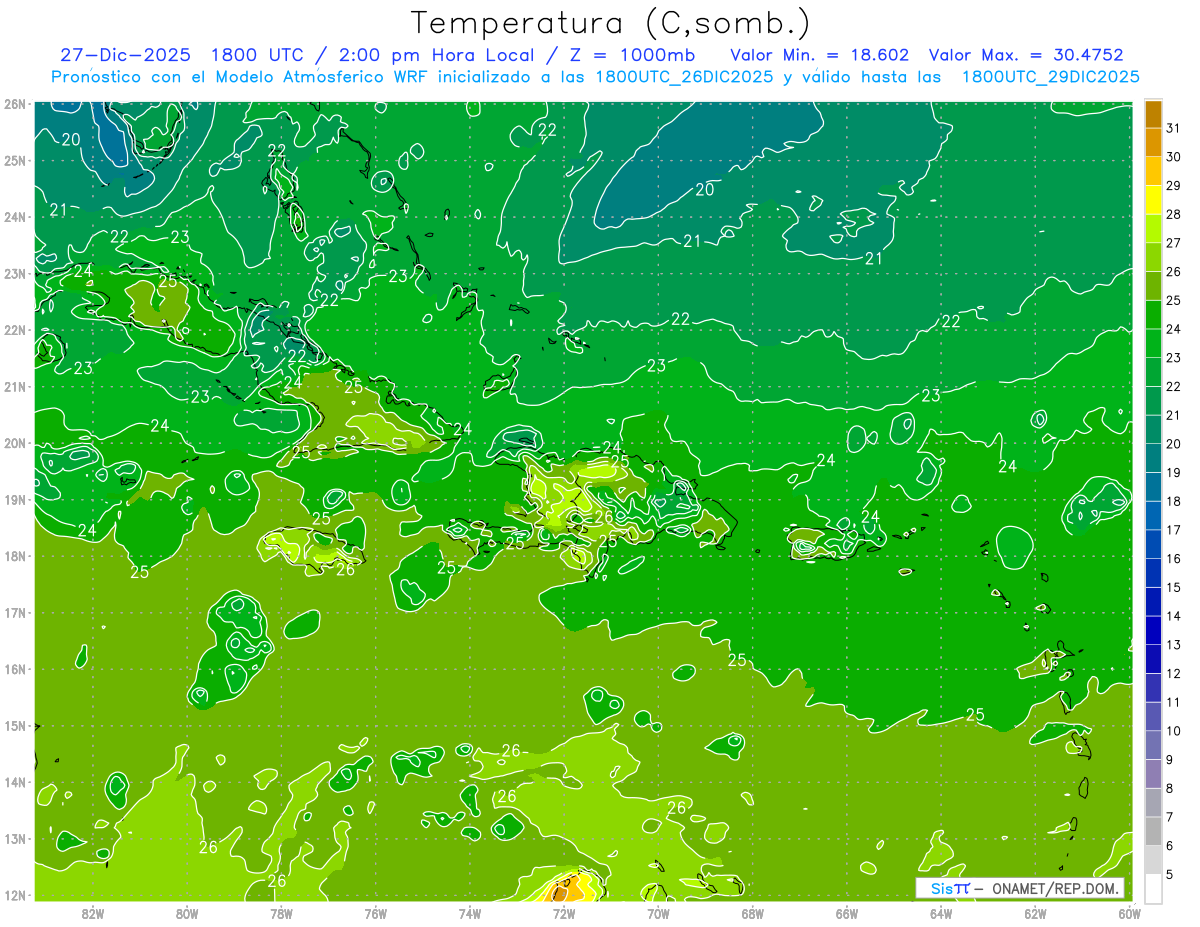Click the "23N" latitude label
This screenshot has width=1200, height=927.
pos(15,274)
